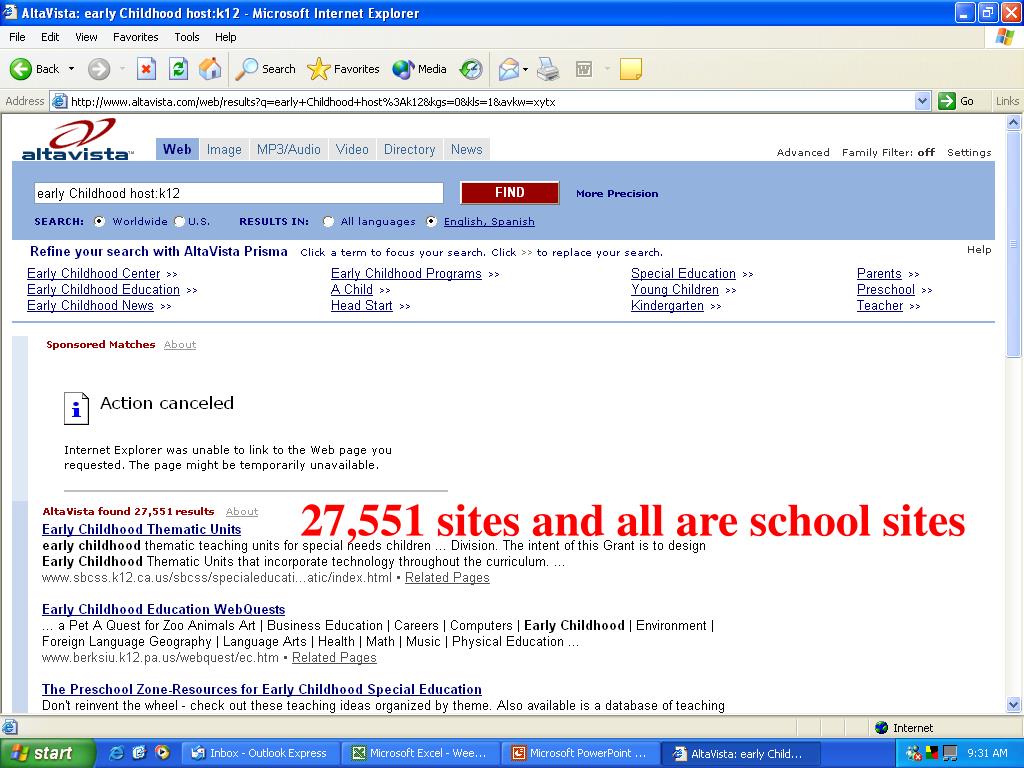Switch to the MP3/Audio tab
1024x768 pixels.
[289, 150]
